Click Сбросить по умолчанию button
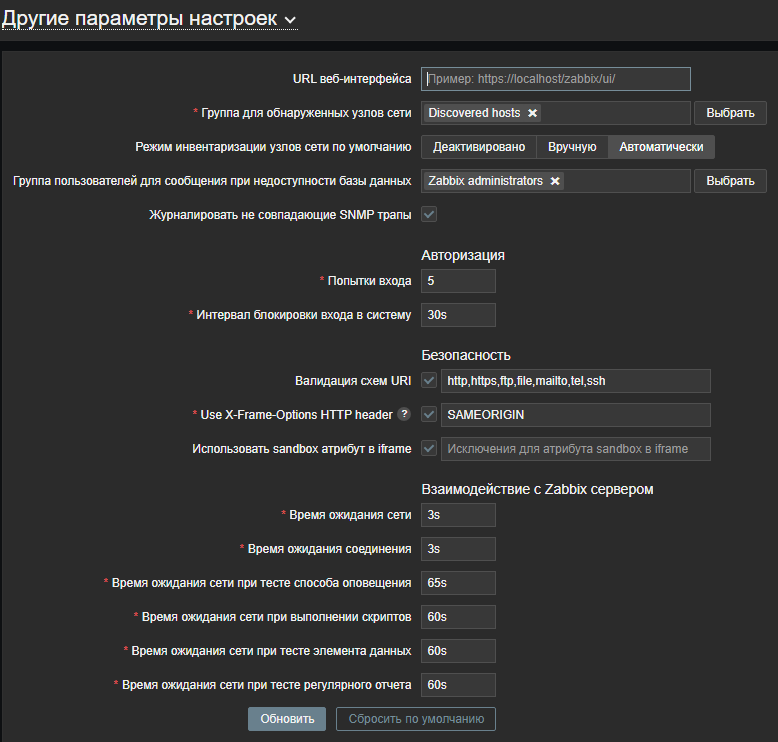Screen dimensions: 778x742 [415, 719]
